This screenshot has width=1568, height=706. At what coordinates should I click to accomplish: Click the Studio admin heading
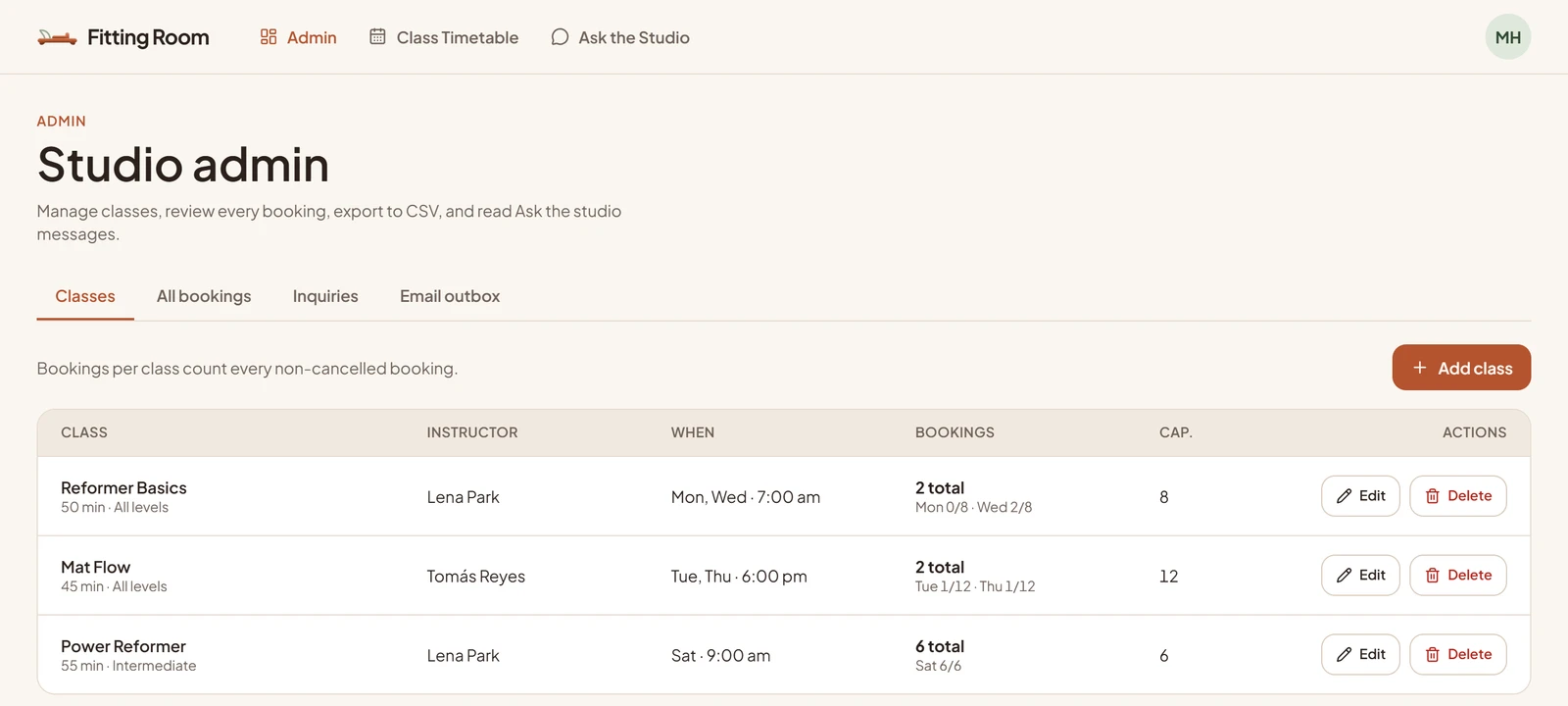point(183,164)
